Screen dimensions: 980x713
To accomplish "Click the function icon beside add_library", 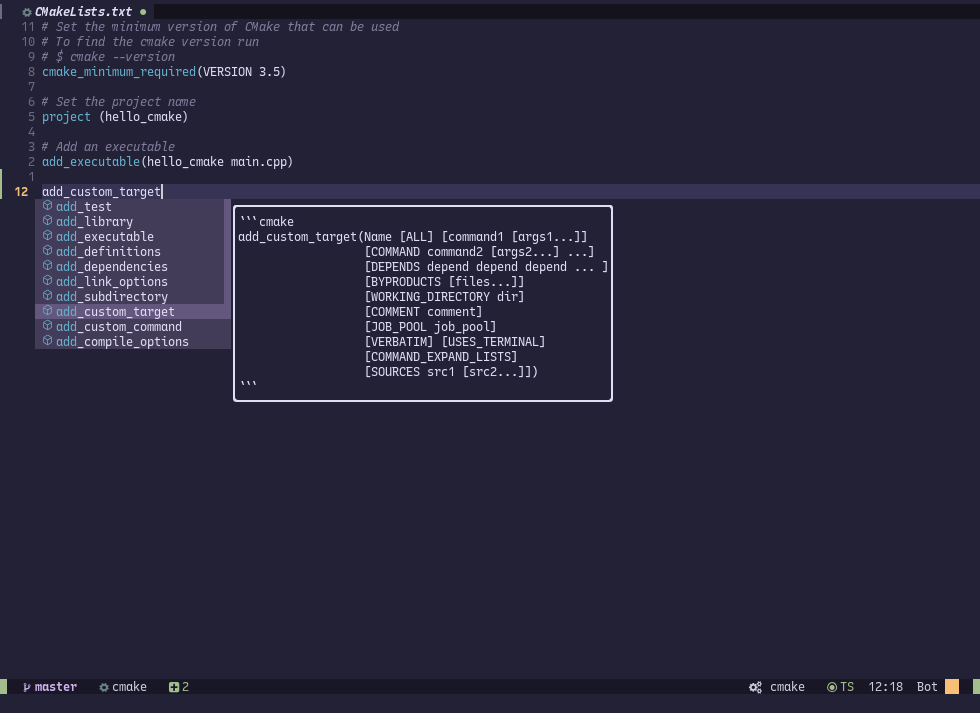I will [x=47, y=221].
